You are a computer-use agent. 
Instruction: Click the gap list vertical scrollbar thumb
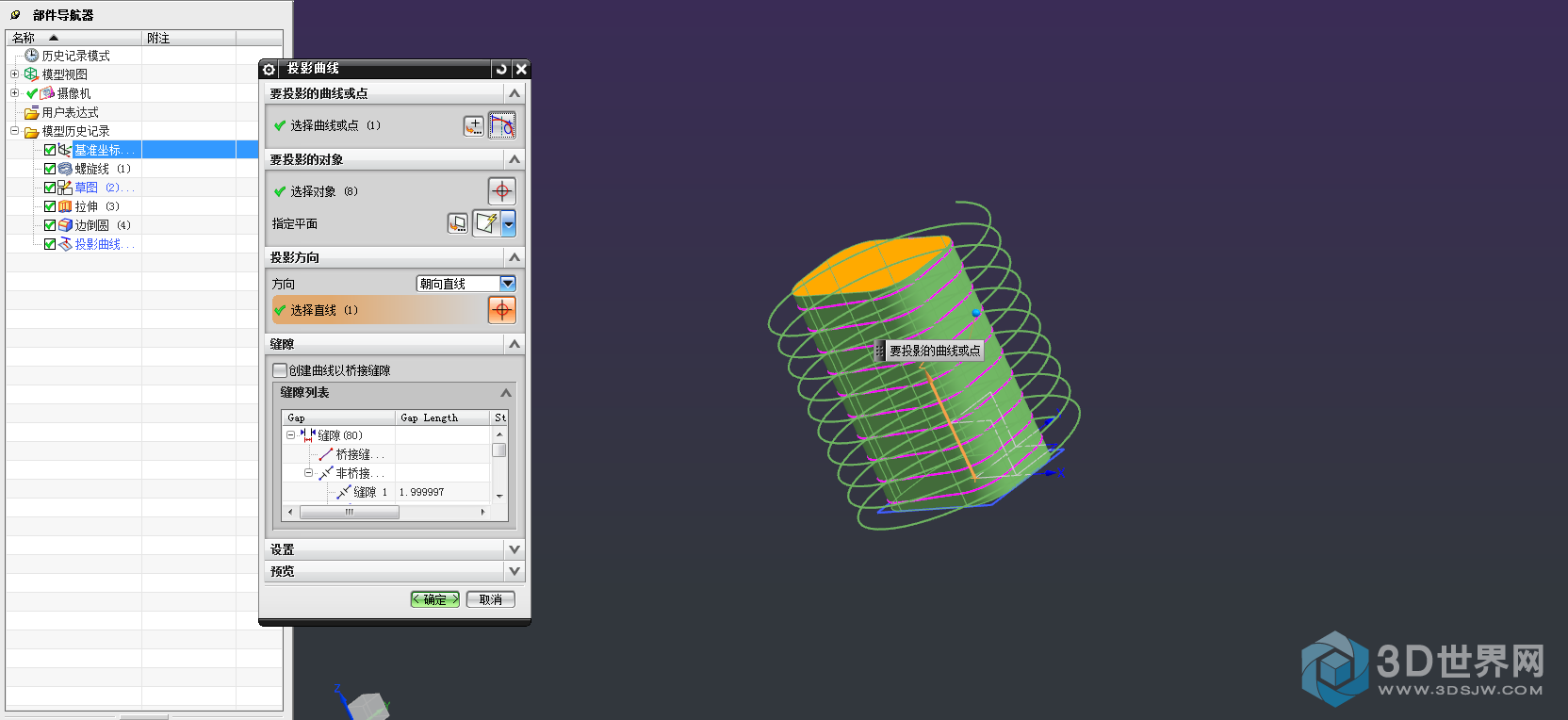pyautogui.click(x=499, y=450)
